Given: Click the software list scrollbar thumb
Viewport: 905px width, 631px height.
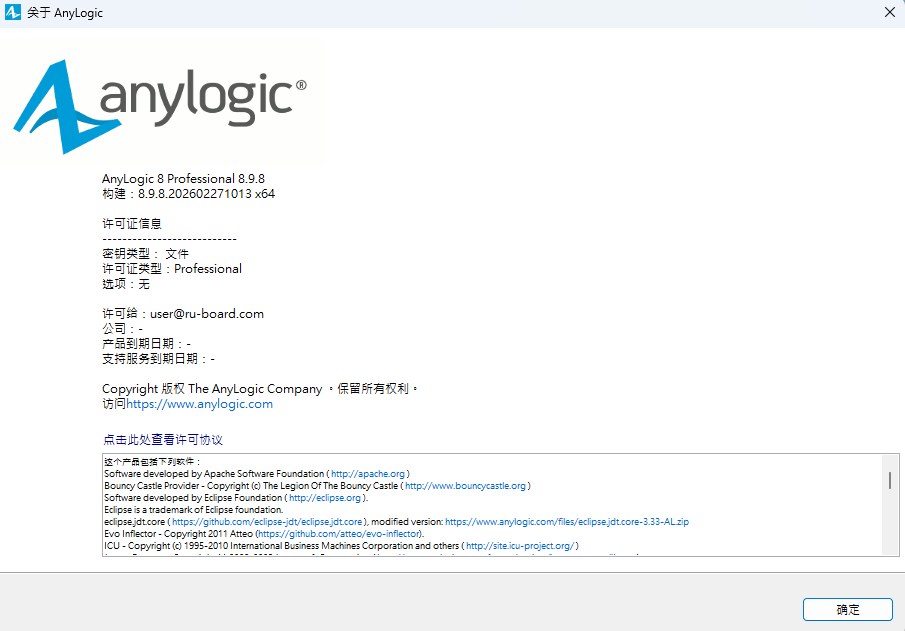Looking at the screenshot, I should [889, 480].
